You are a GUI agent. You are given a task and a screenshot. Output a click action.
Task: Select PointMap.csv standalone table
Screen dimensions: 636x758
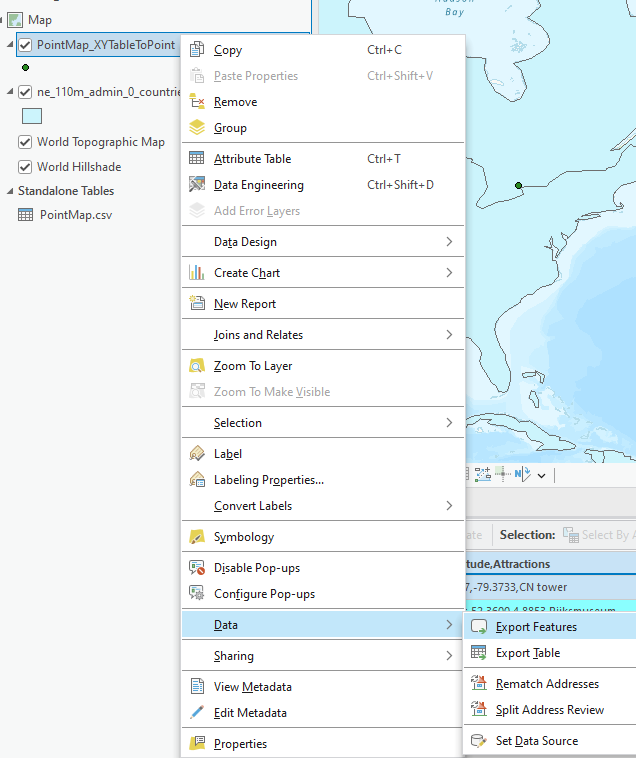click(x=76, y=215)
